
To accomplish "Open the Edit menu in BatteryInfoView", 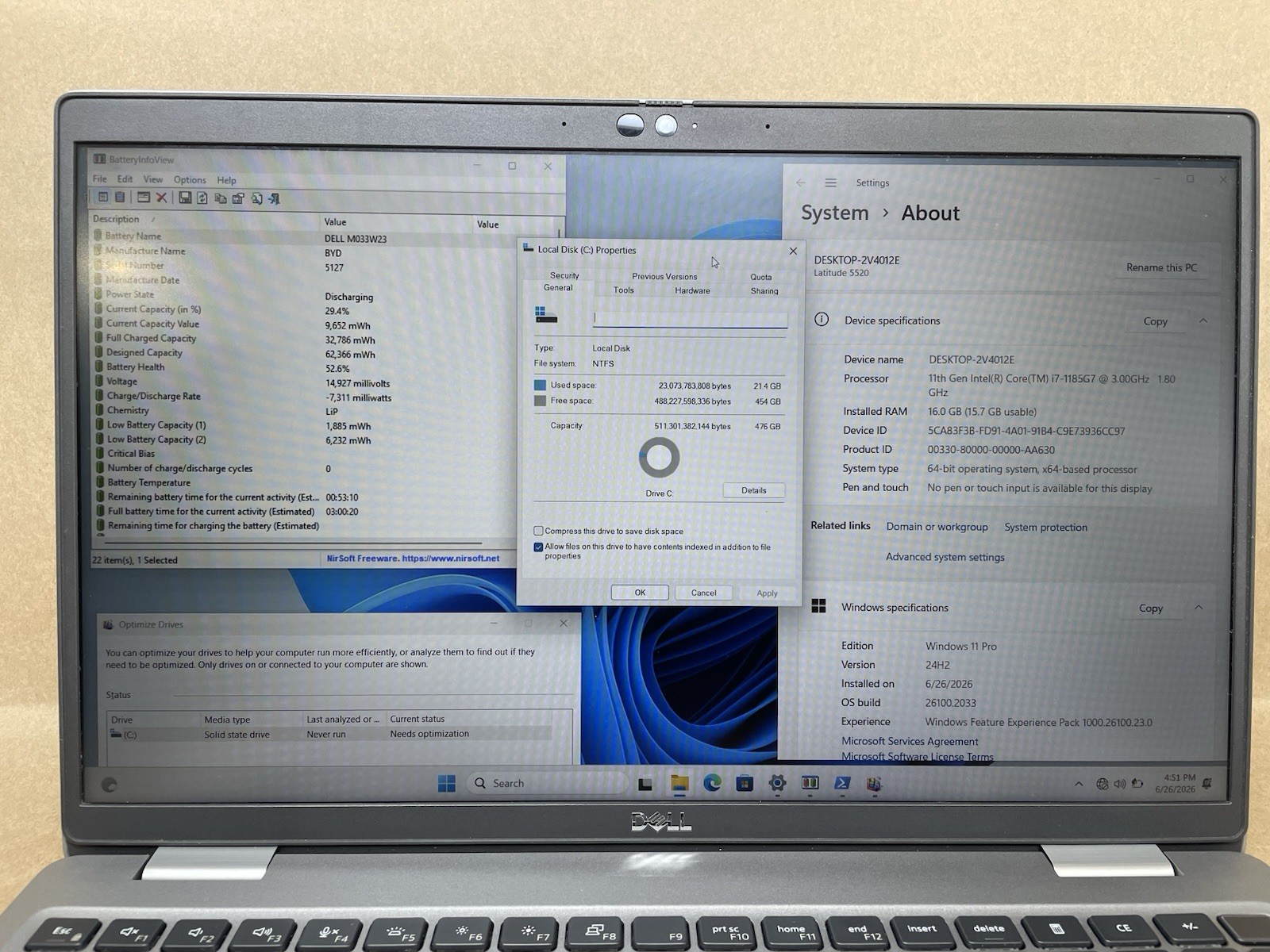I will point(125,179).
